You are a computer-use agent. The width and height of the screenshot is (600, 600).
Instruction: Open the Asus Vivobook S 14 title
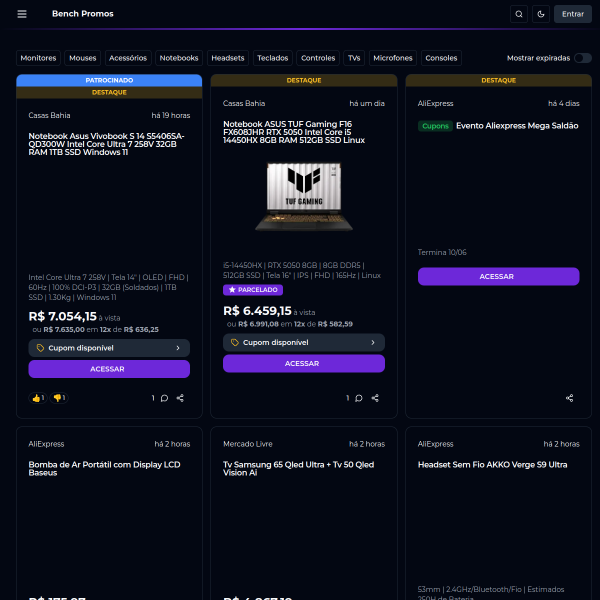(x=106, y=144)
